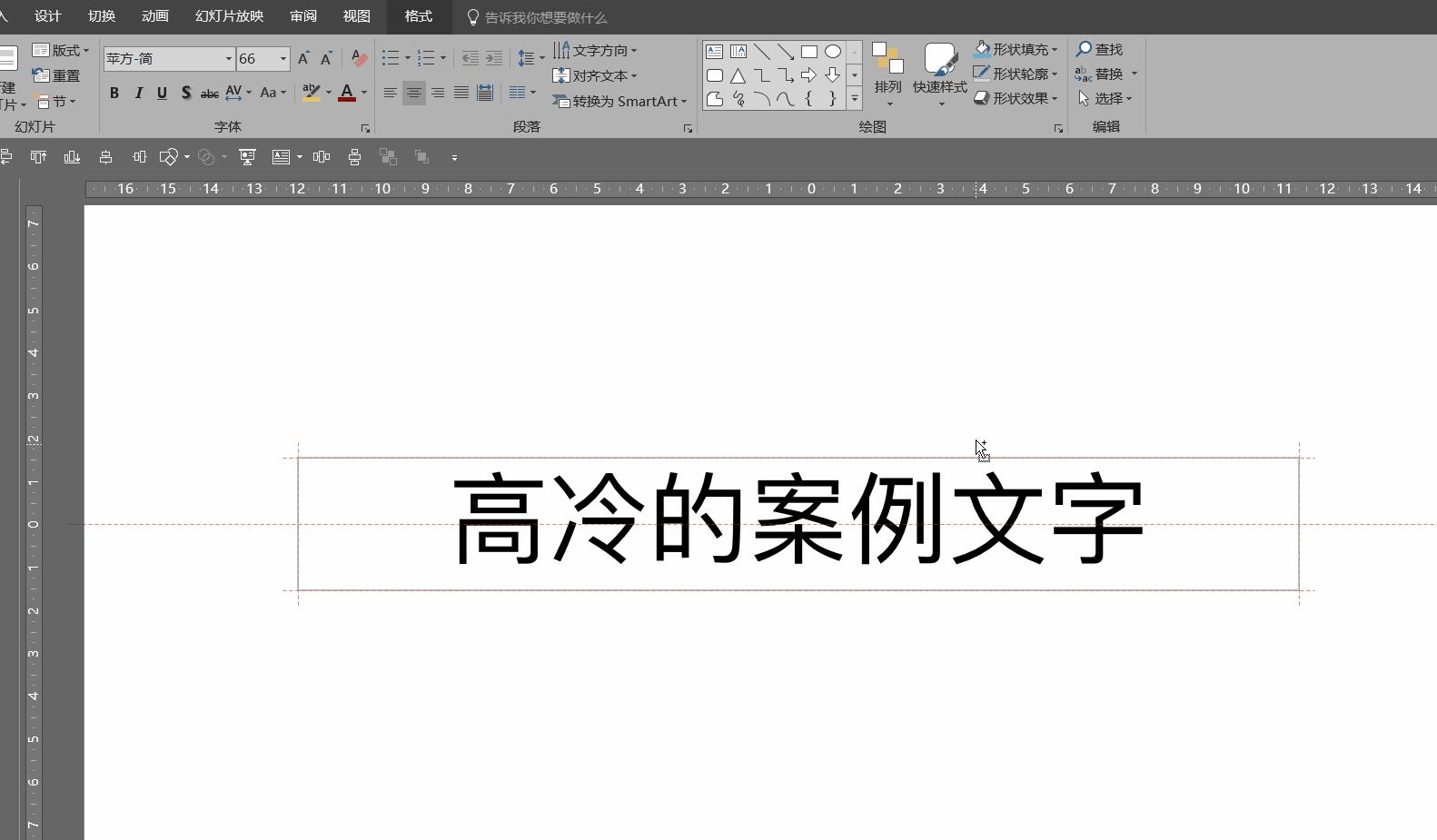
Task: Toggle bold formatting
Action: point(114,93)
